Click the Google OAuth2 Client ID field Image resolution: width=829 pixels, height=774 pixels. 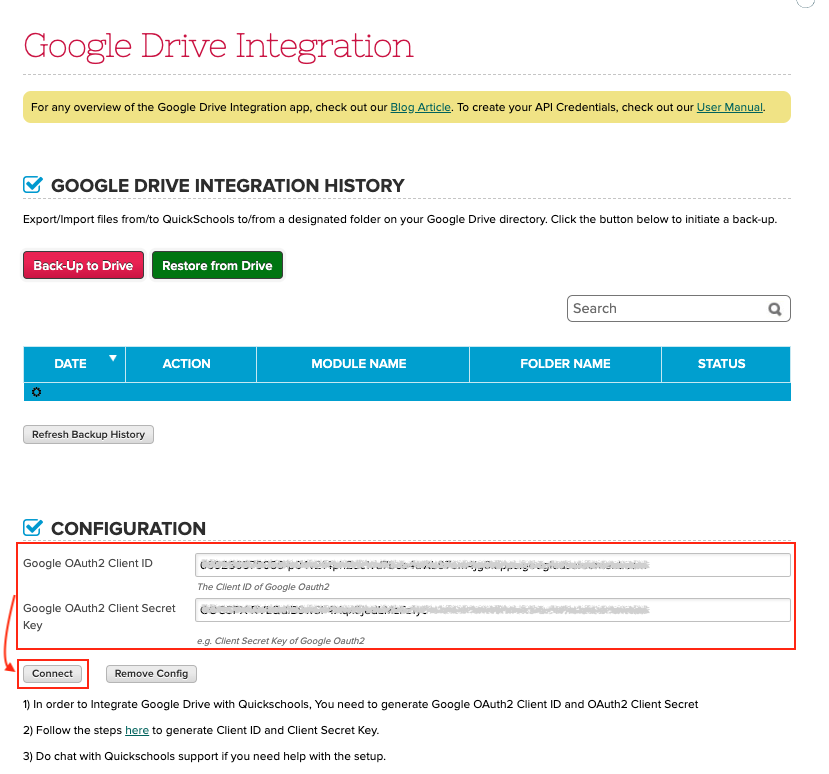pos(493,565)
